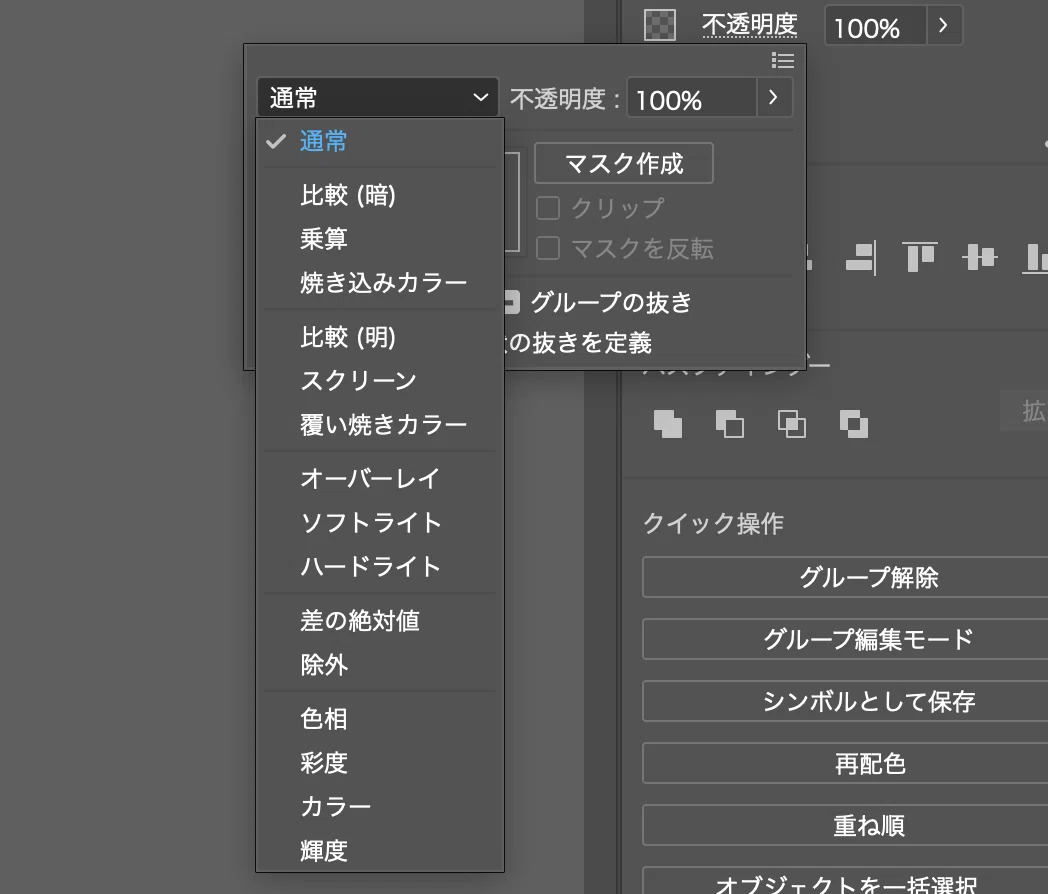Choose 差の絶対値 blend mode
The width and height of the screenshot is (1048, 894).
[x=380, y=621]
